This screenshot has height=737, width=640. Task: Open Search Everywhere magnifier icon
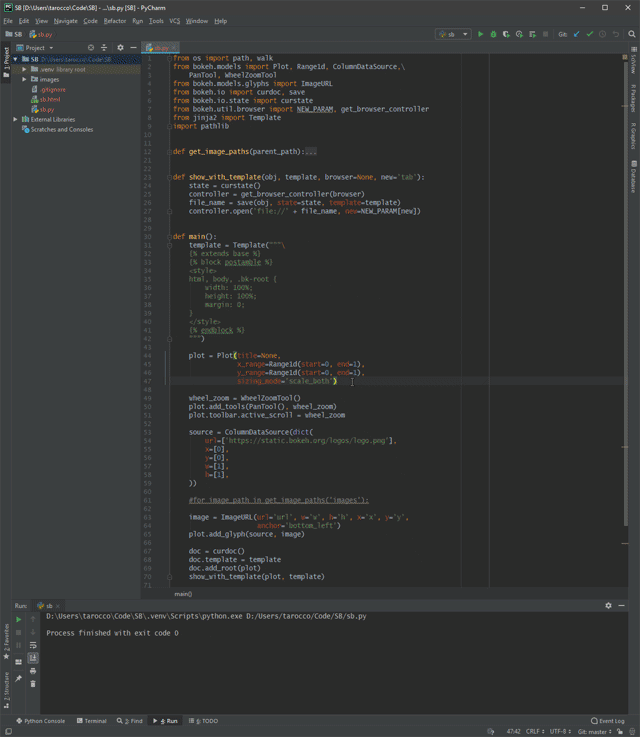pyautogui.click(x=632, y=34)
